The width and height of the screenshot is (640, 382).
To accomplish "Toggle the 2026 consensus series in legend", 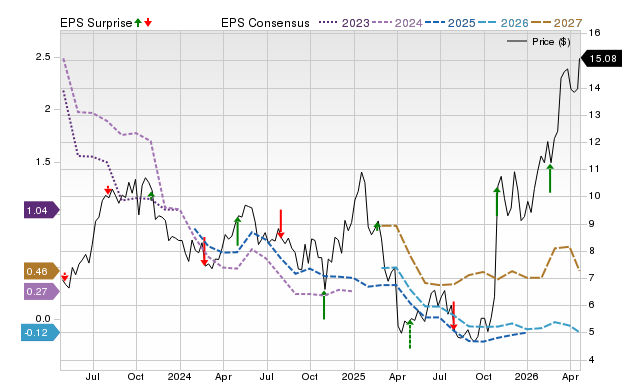I will pos(503,23).
